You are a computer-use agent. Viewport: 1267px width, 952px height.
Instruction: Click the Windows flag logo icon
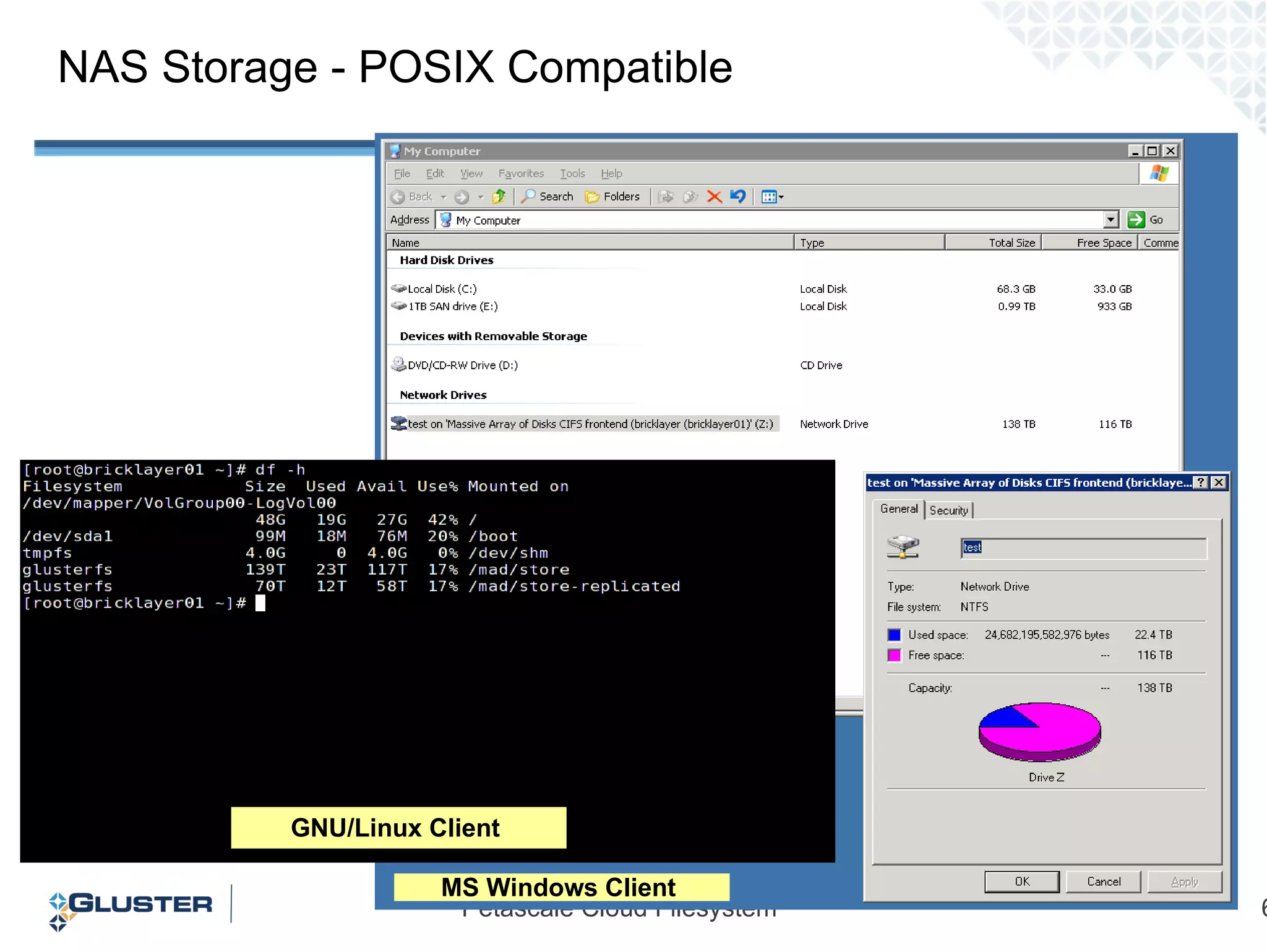click(1159, 174)
